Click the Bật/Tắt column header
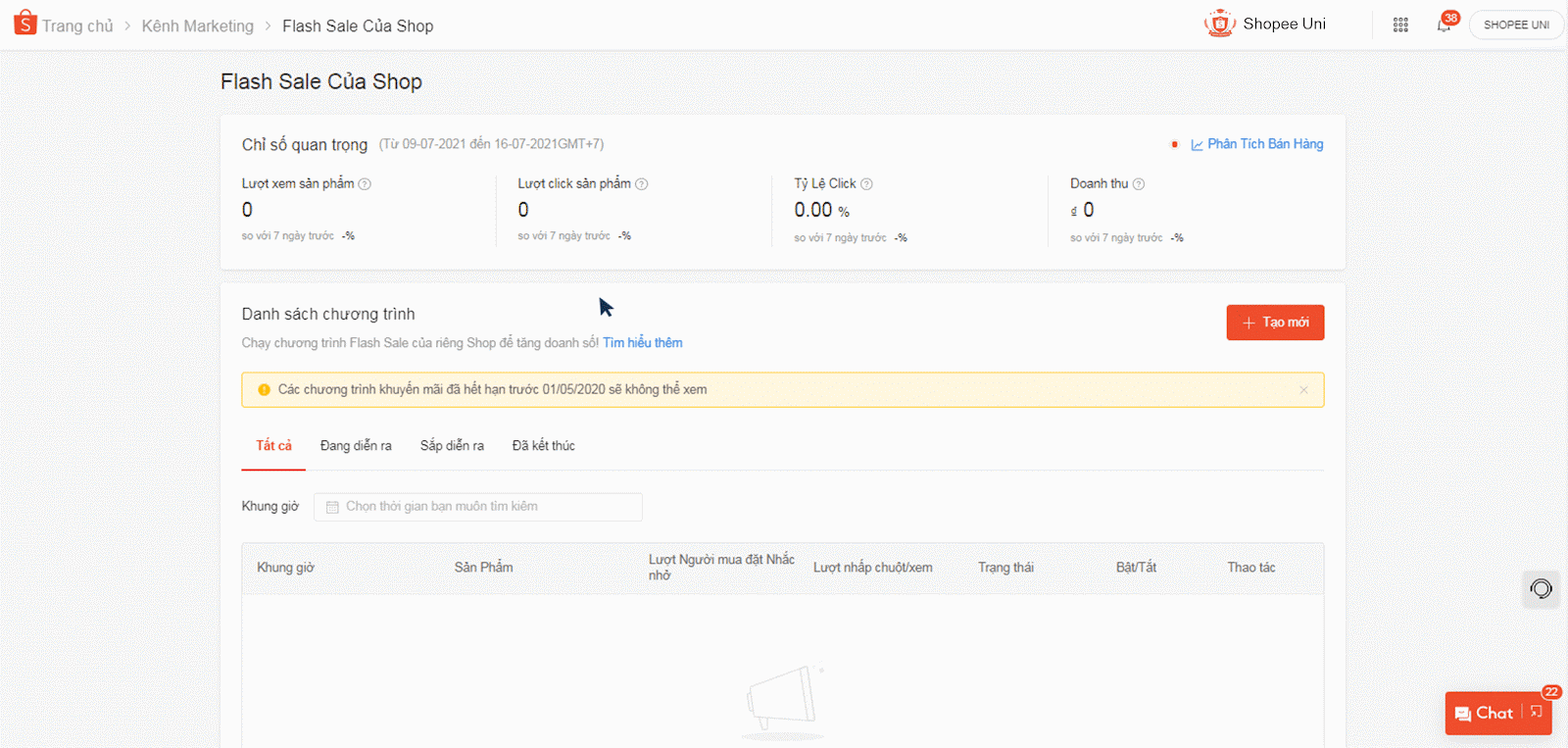The image size is (1568, 748). (x=1136, y=568)
